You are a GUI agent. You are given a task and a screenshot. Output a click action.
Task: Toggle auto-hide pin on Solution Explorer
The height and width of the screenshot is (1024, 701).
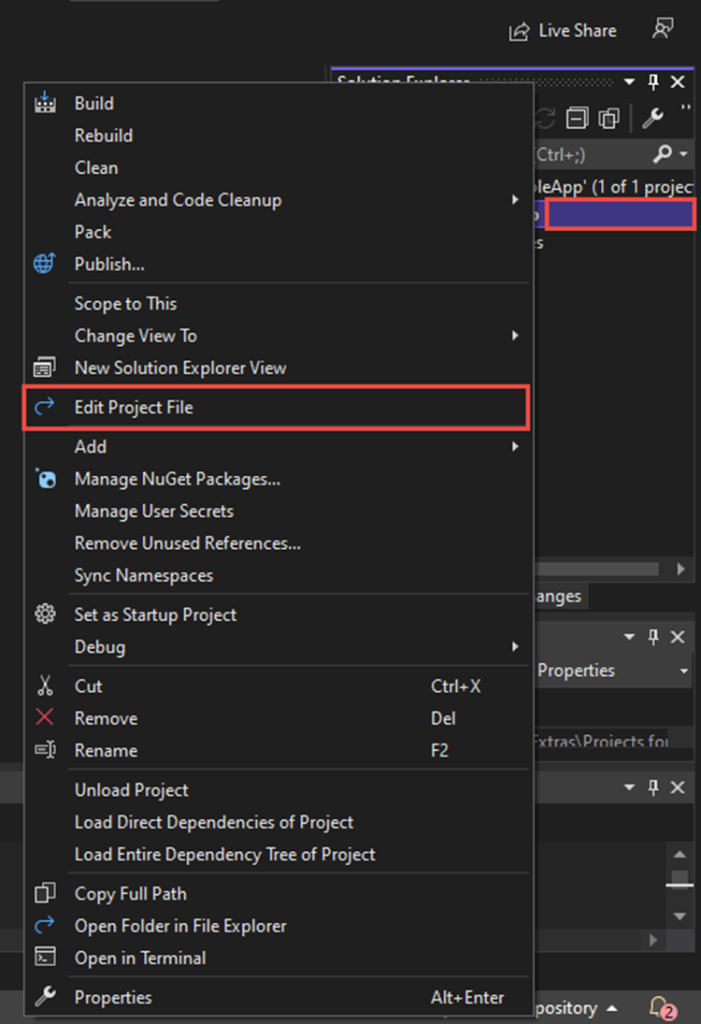tap(655, 81)
